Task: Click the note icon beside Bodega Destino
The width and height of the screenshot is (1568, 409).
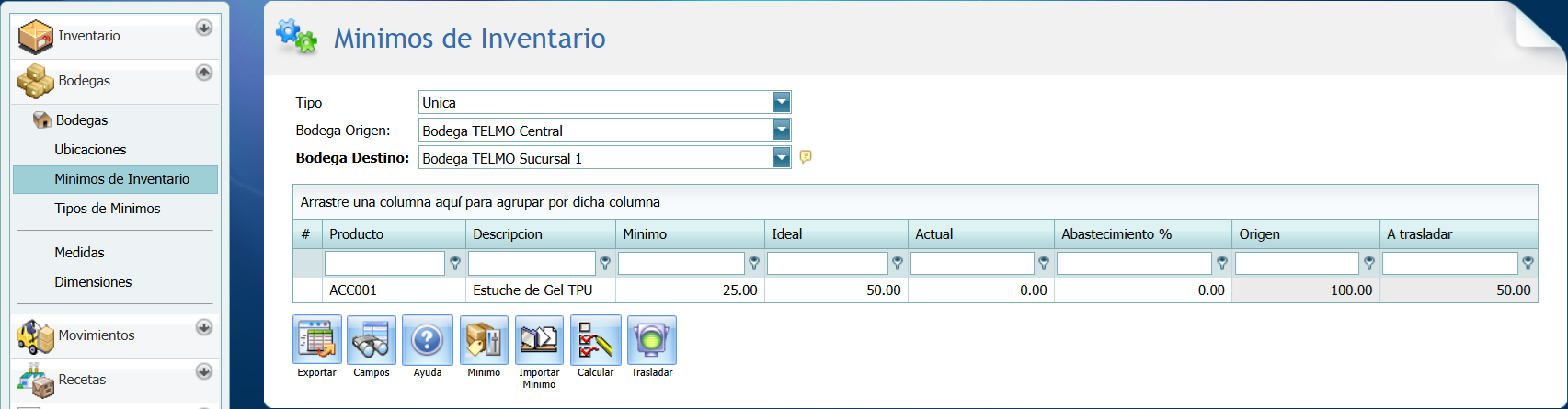Action: (806, 157)
